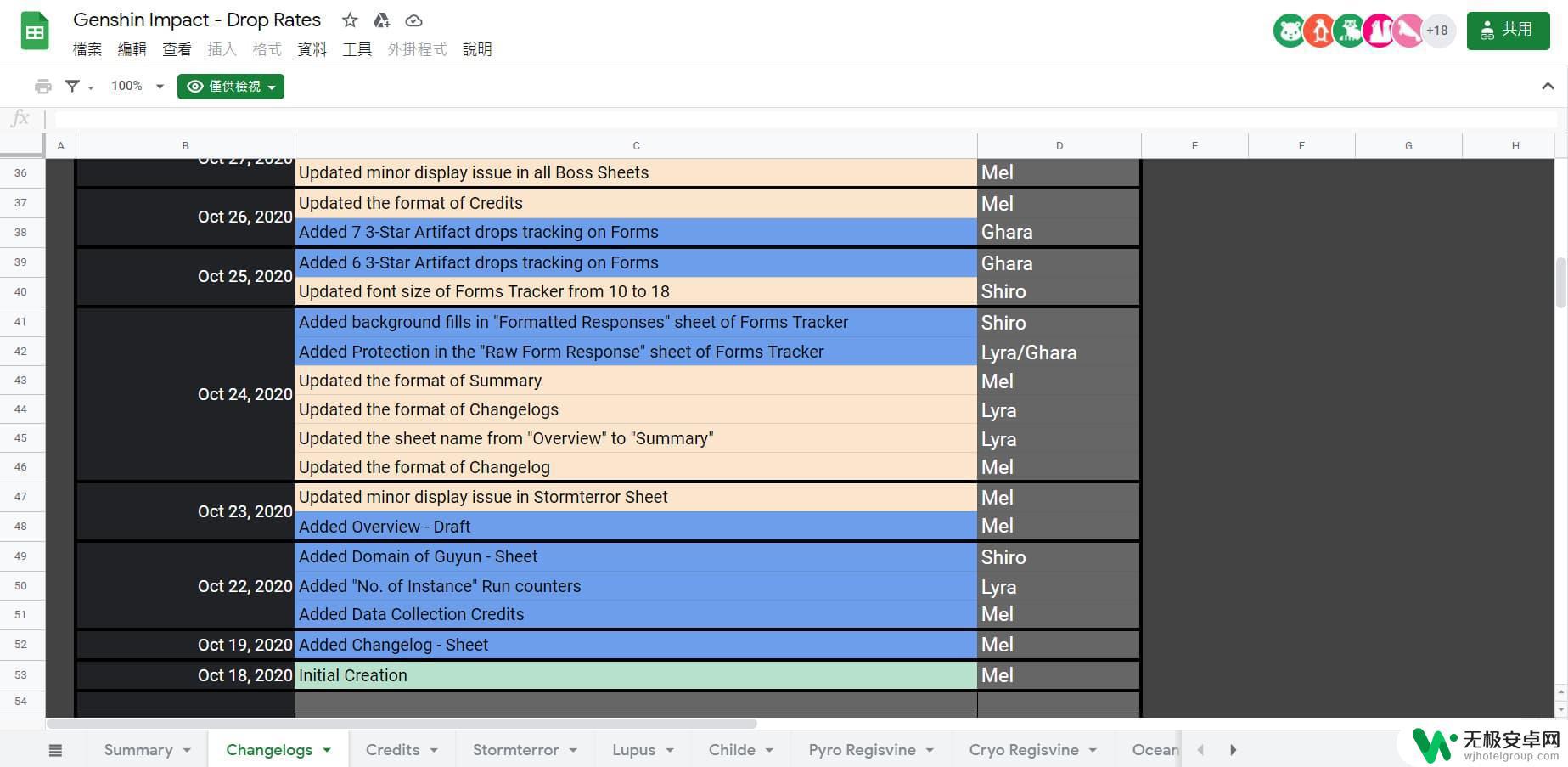Viewport: 1568px width, 767px height.
Task: Open the Lupus tab dropdown arrow
Action: click(x=670, y=750)
